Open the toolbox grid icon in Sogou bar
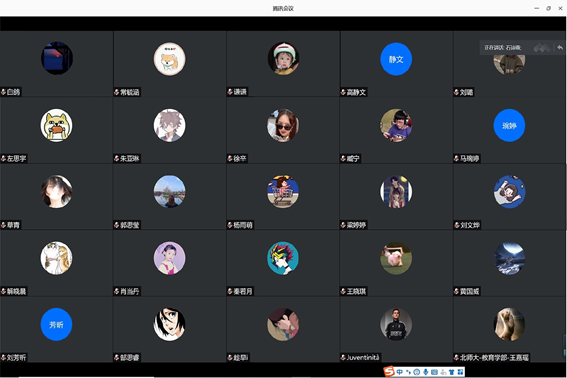The width and height of the screenshot is (567, 378). (x=460, y=372)
